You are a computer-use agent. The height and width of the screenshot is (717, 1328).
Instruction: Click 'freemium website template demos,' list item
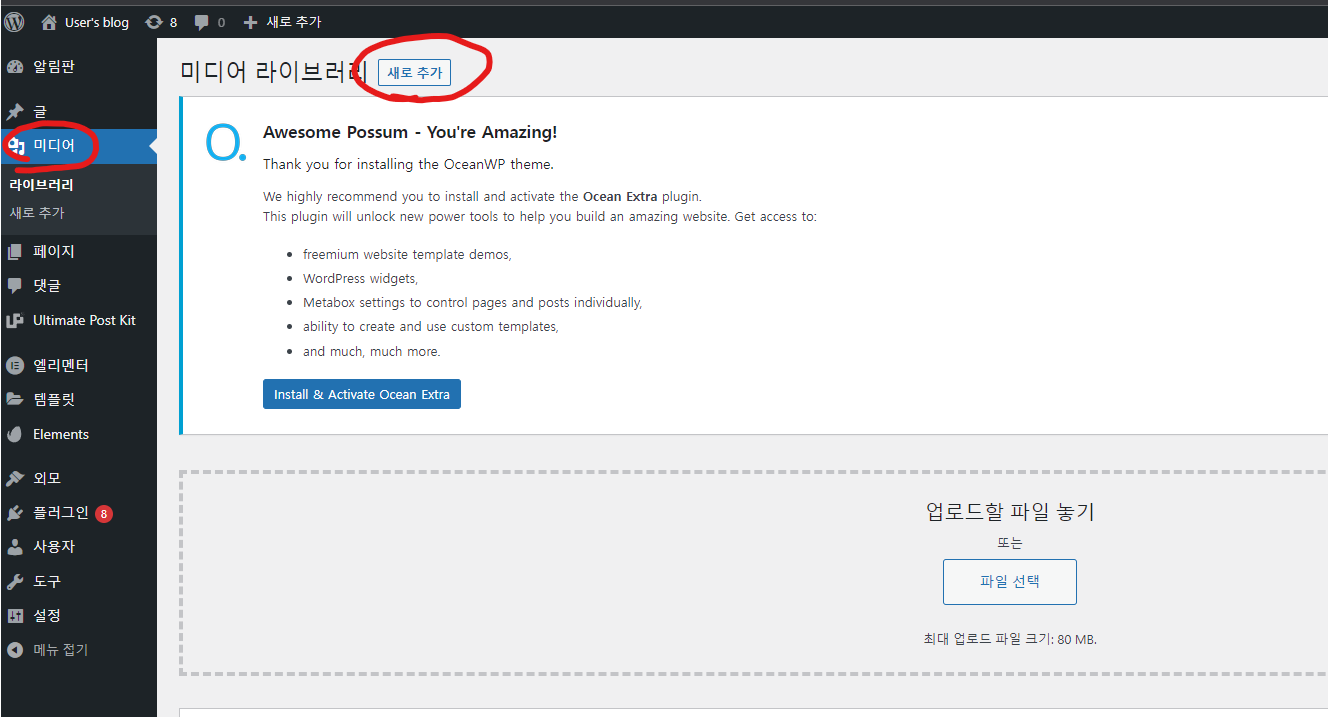tap(407, 254)
